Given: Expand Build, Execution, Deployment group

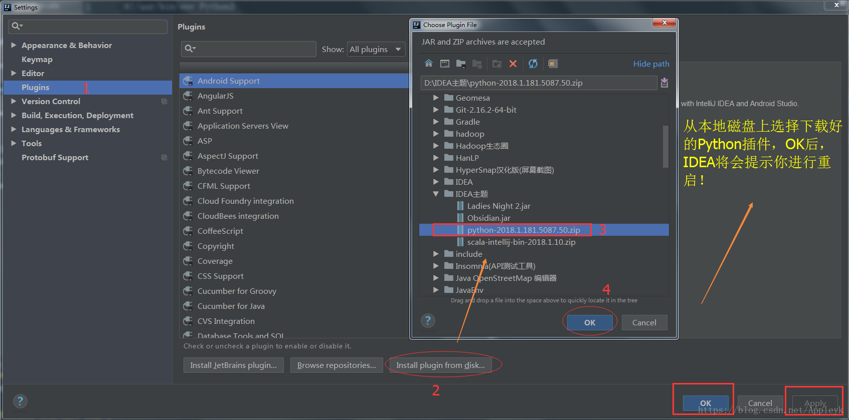Looking at the screenshot, I should (14, 115).
